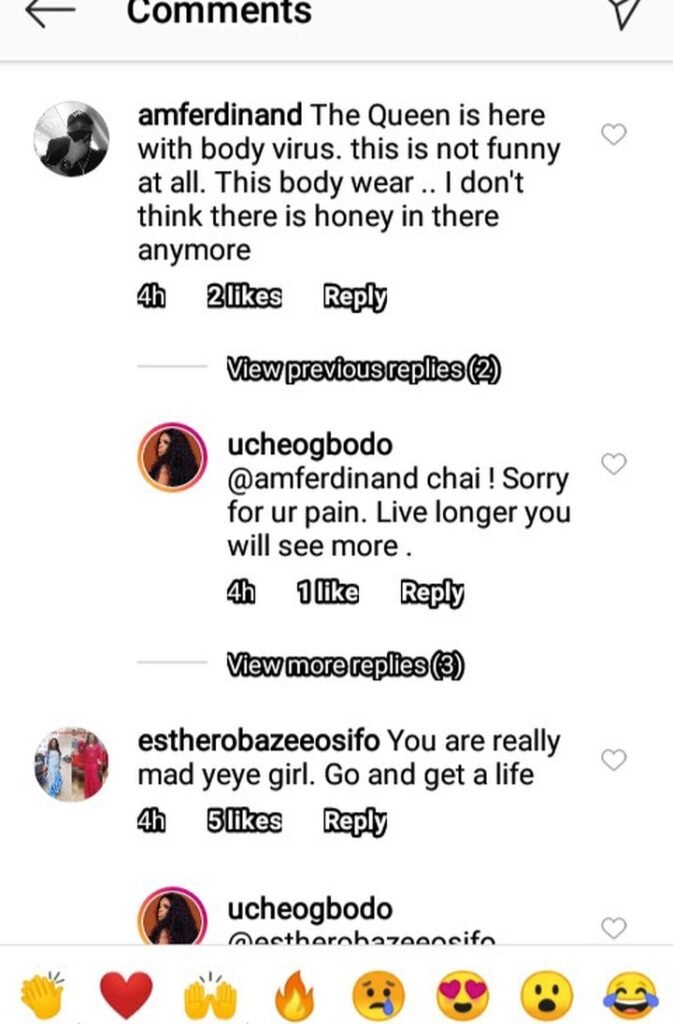Add the crying sad face emoji
Viewport: 673px width, 1024px height.
[379, 996]
